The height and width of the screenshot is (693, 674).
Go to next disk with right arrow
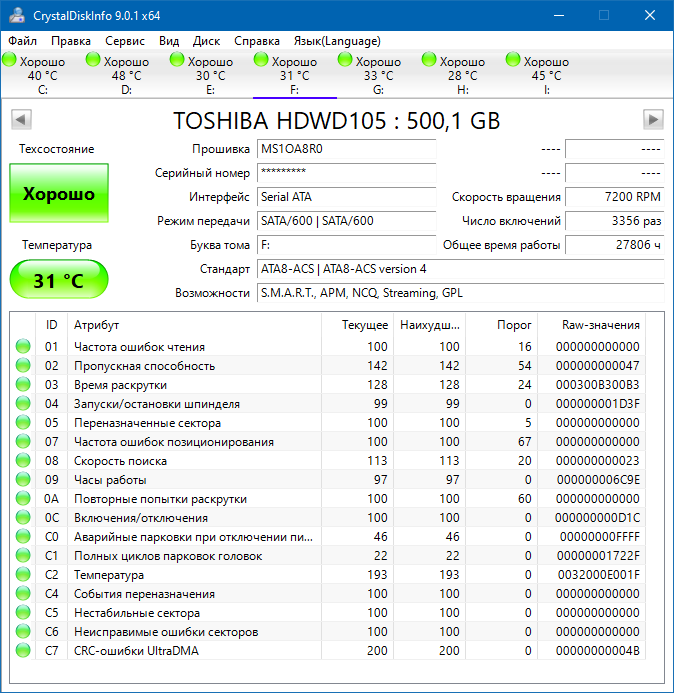[x=653, y=119]
